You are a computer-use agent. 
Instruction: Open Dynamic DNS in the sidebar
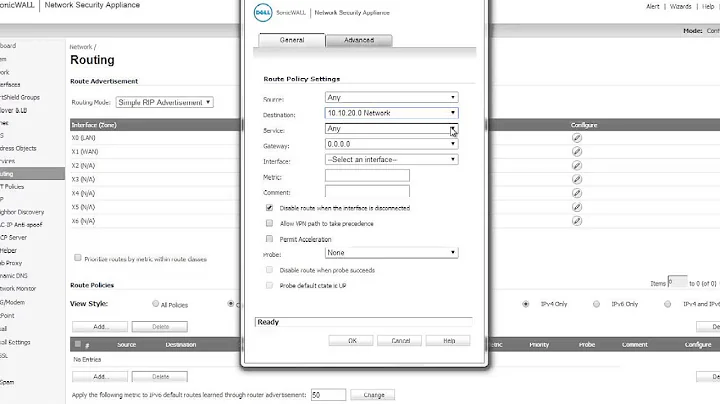coord(14,275)
